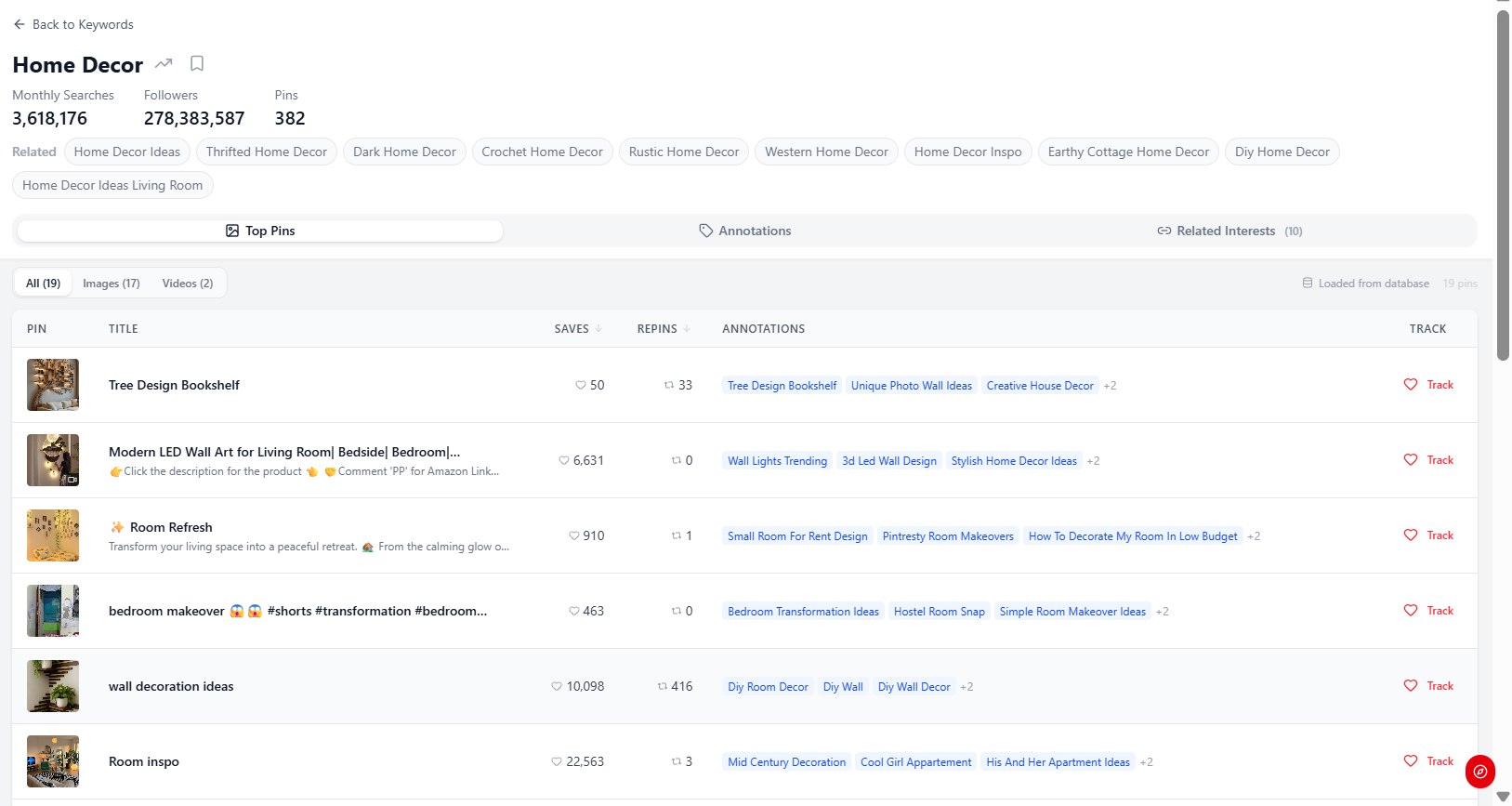
Task: Track the bedroom makeover pin
Action: pos(1428,611)
